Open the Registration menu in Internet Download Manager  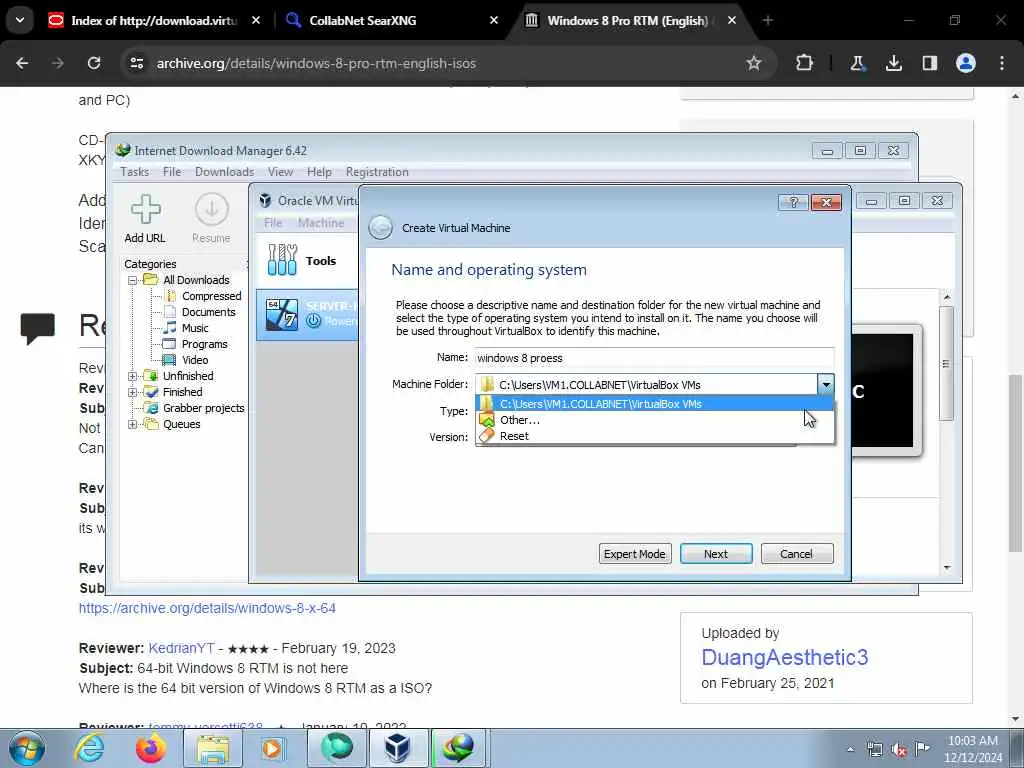(x=377, y=172)
